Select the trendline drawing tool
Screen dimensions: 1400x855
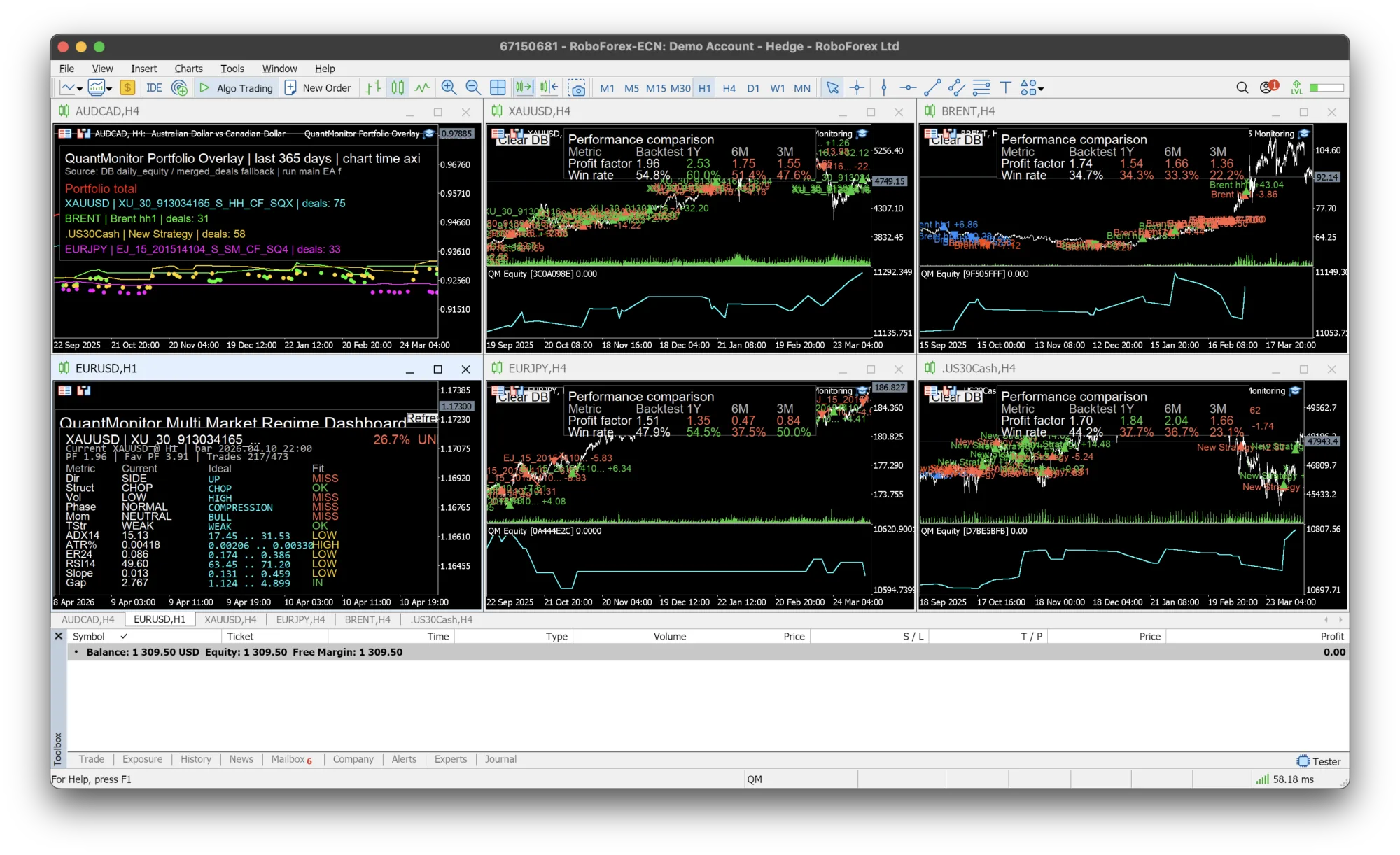pos(932,87)
